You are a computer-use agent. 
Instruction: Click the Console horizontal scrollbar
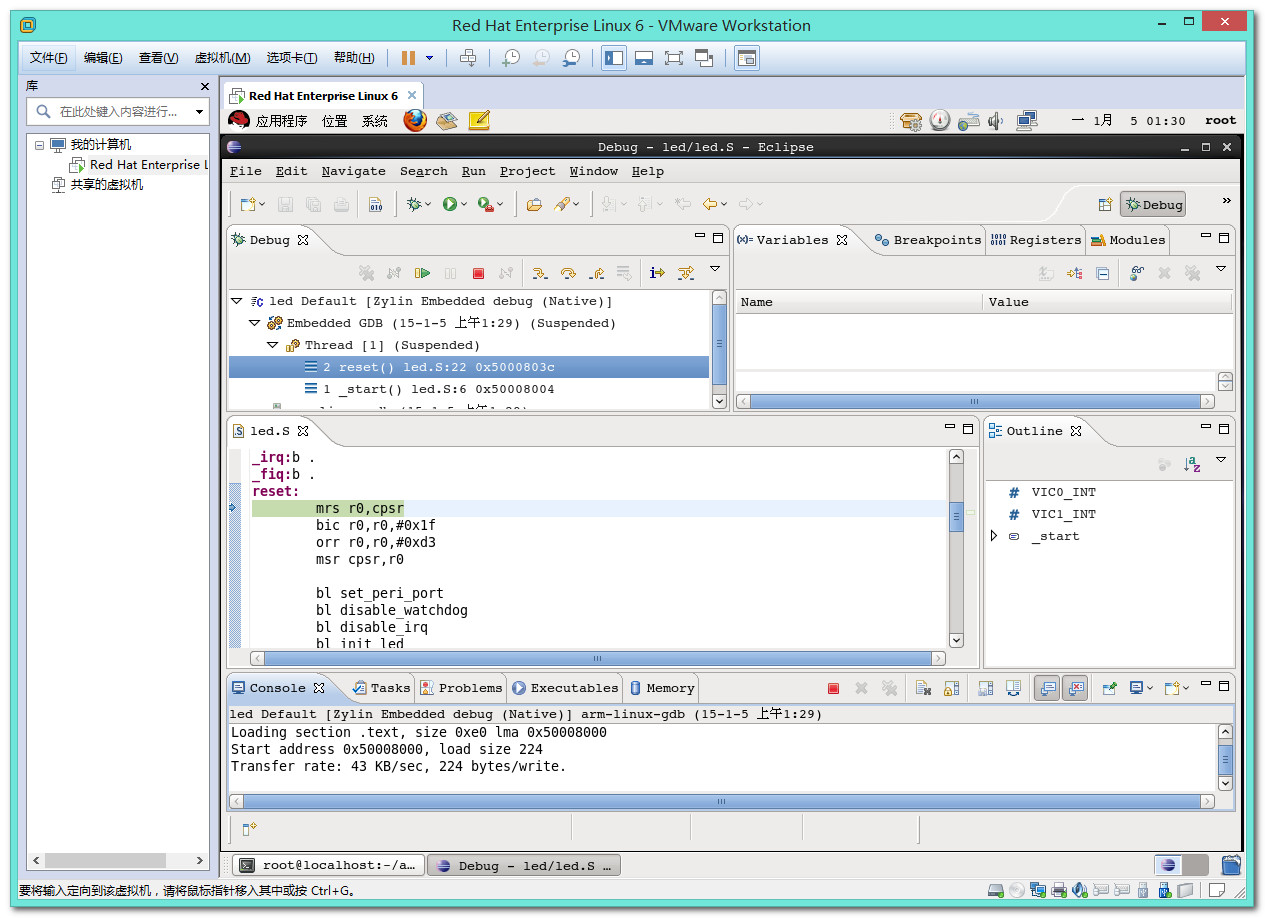[721, 802]
